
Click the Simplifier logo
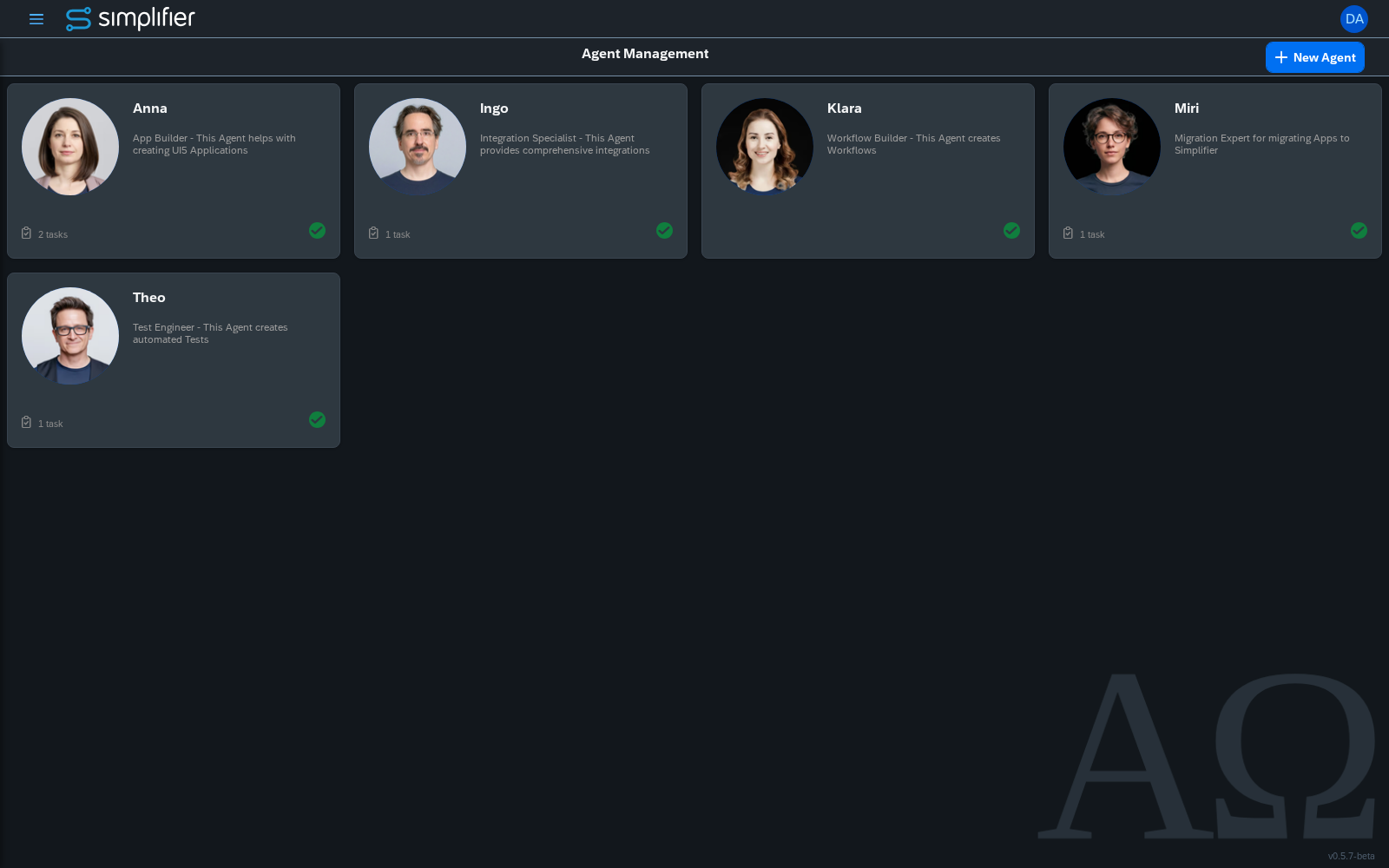(x=130, y=18)
